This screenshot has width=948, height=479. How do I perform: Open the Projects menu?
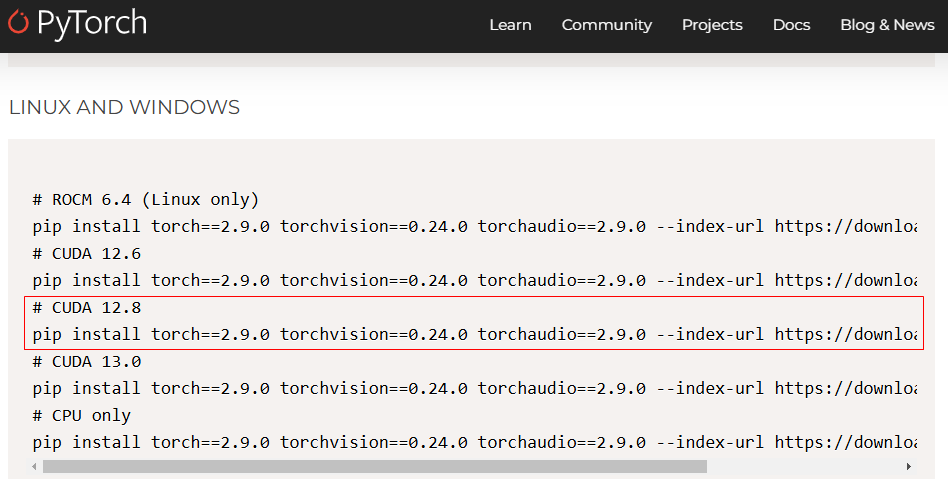(712, 25)
